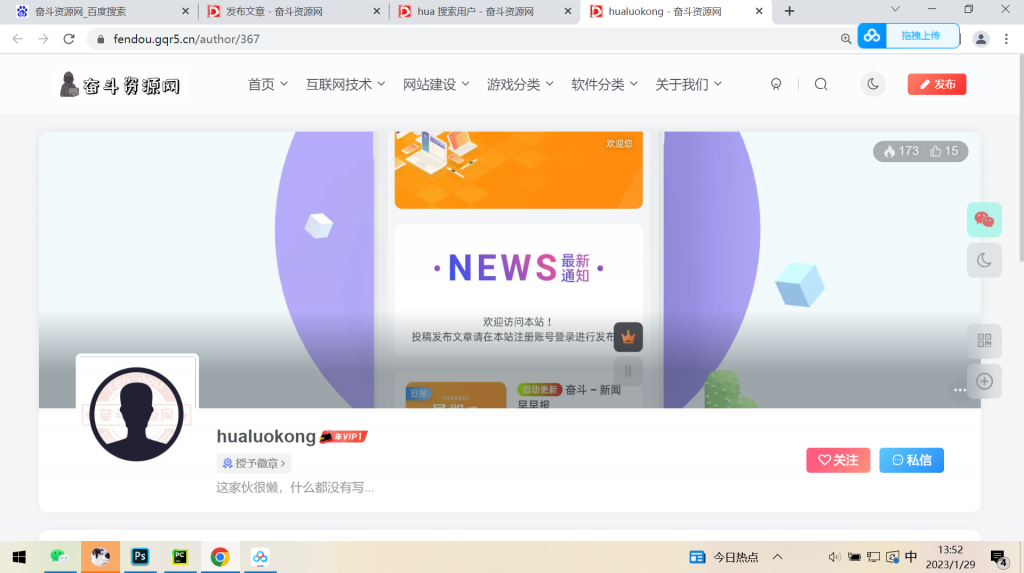Click the 拖拽上传 upload button
Viewport: 1024px width, 573px height.
click(x=921, y=36)
